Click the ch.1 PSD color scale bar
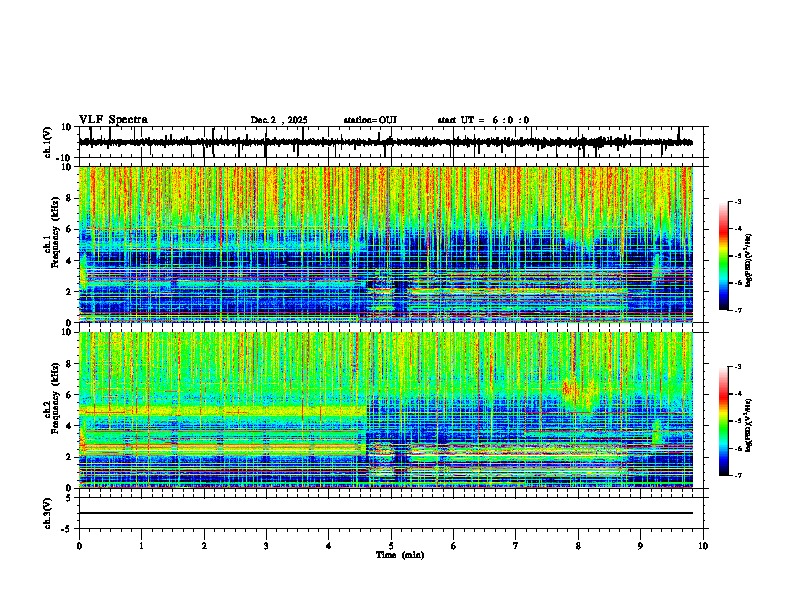The width and height of the screenshot is (792, 612). coord(723,255)
